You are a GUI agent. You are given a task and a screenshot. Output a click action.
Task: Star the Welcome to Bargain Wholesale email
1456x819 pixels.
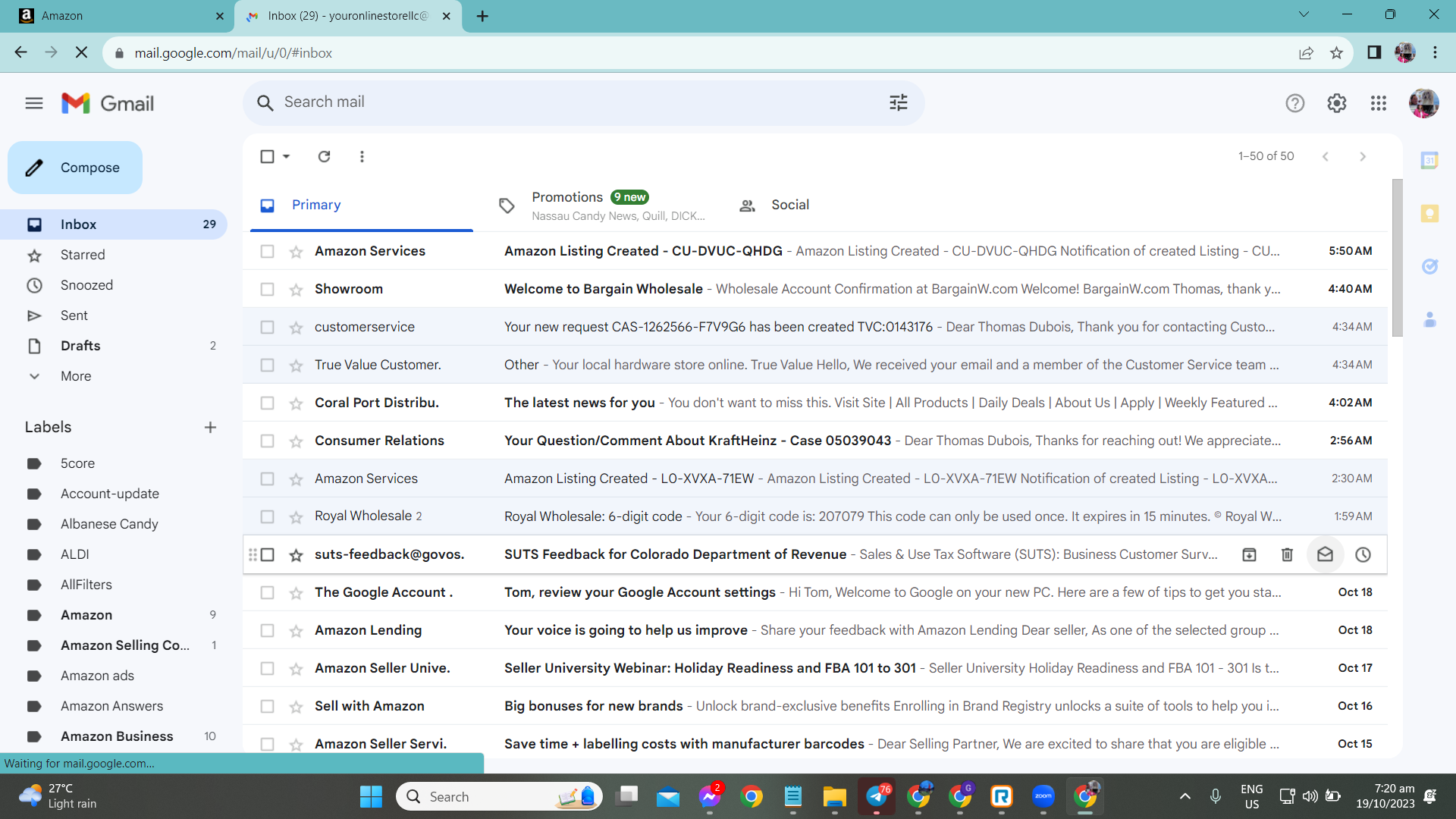pos(296,289)
